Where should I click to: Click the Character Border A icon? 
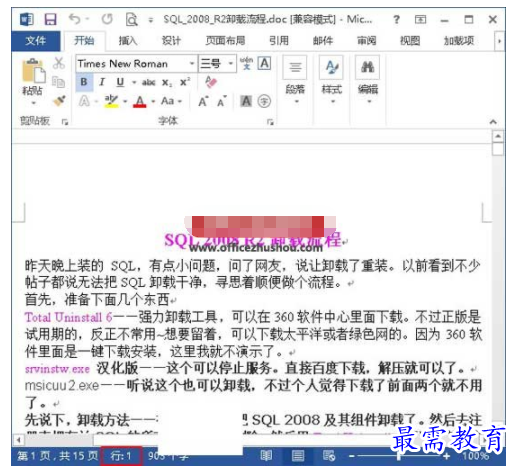coord(264,63)
